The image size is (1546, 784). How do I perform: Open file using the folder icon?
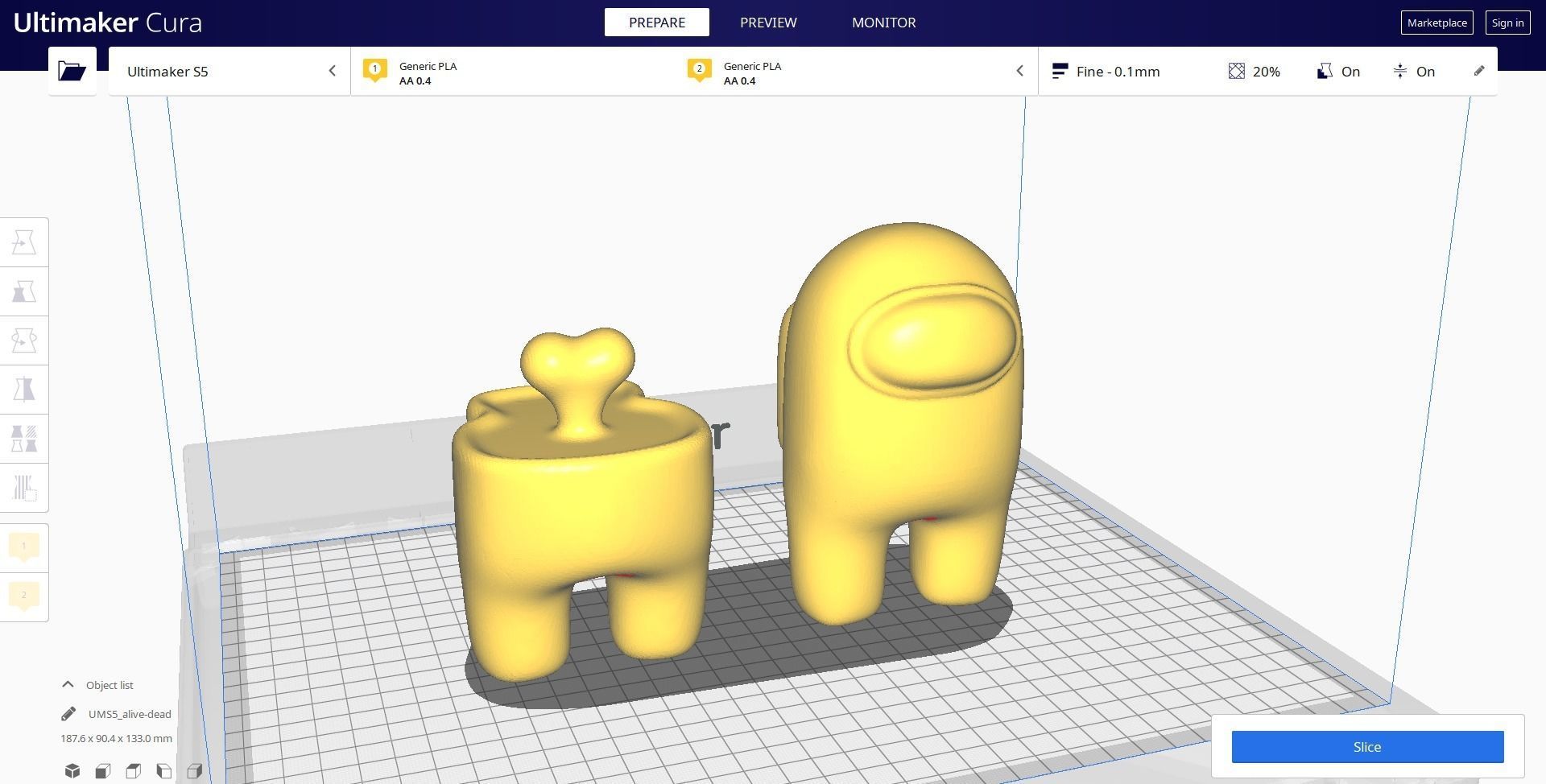(72, 71)
